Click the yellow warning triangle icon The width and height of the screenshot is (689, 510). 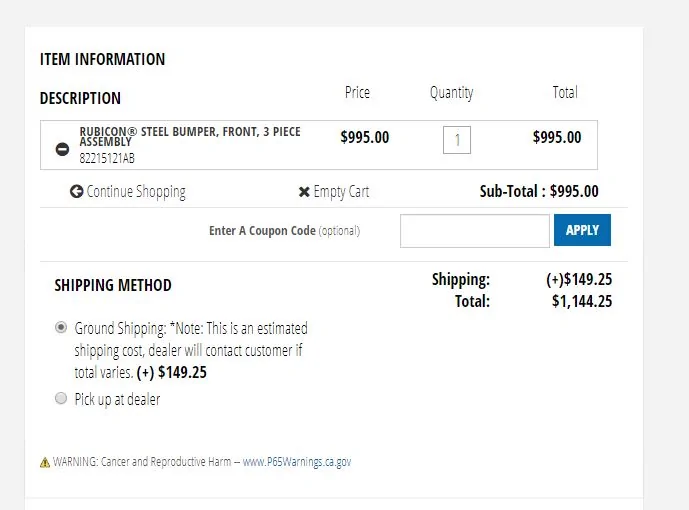pos(45,463)
